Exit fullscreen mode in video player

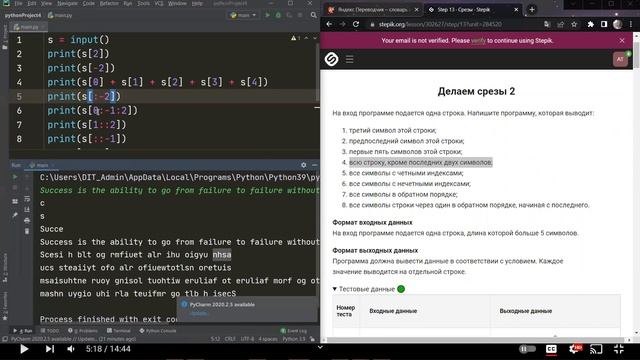(x=619, y=349)
